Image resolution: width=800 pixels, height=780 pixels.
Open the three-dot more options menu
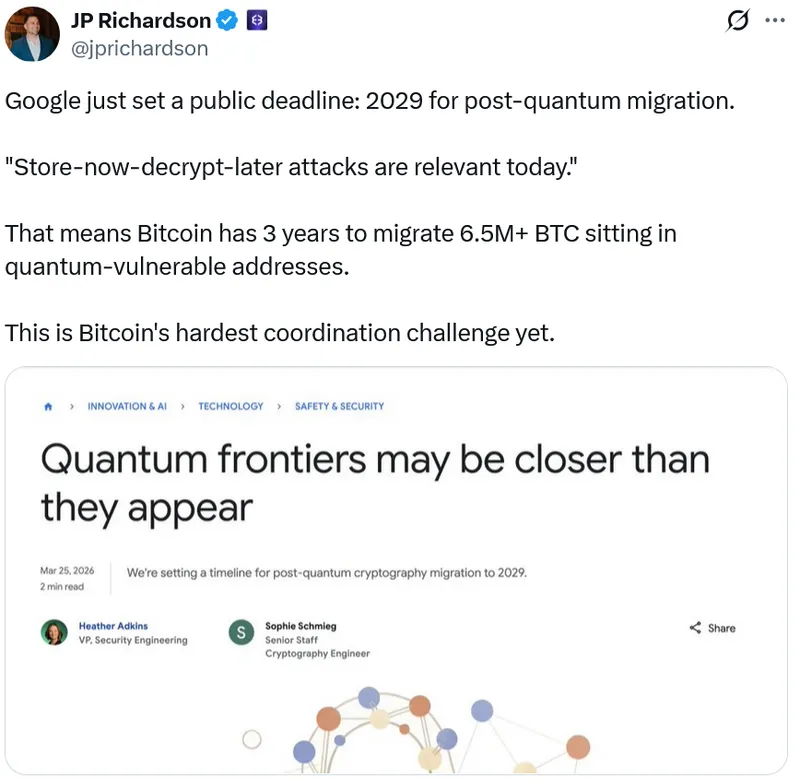774,21
